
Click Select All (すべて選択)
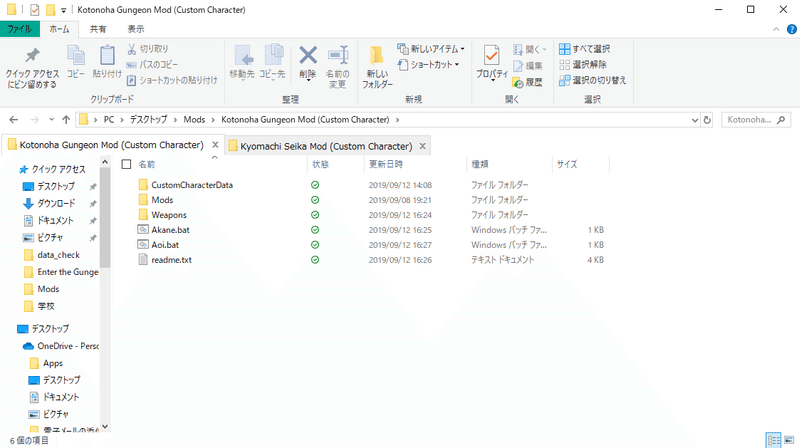coord(585,49)
